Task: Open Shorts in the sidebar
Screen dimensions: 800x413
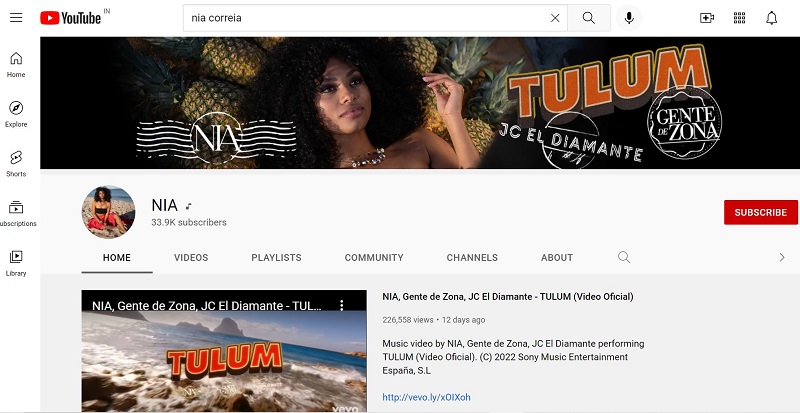Action: [x=16, y=163]
